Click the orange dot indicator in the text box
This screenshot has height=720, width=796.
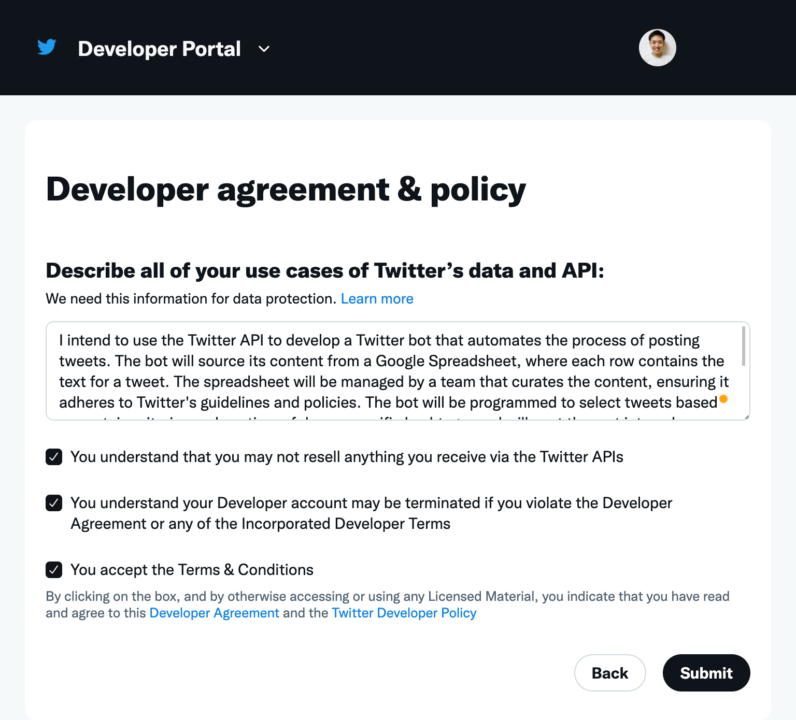pos(723,399)
